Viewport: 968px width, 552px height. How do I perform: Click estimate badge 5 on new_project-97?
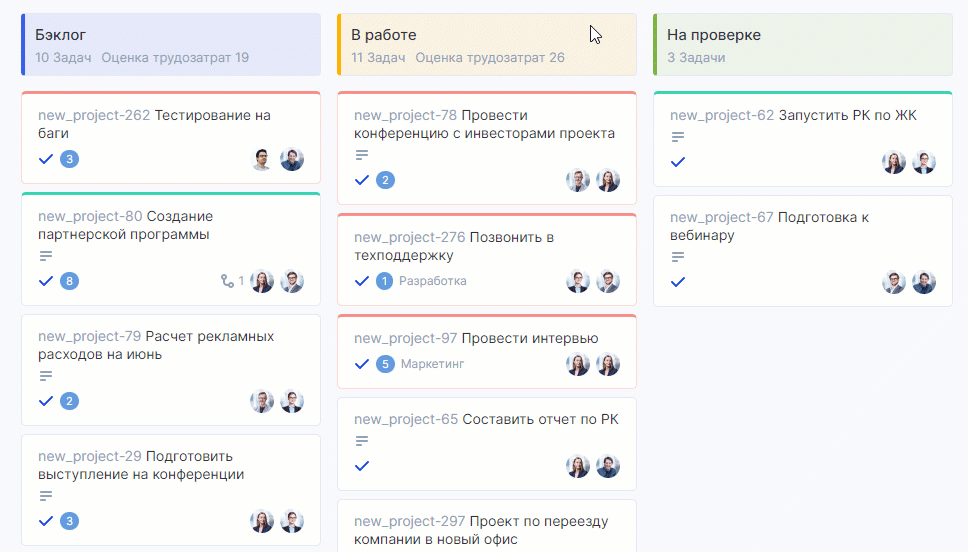[x=385, y=364]
